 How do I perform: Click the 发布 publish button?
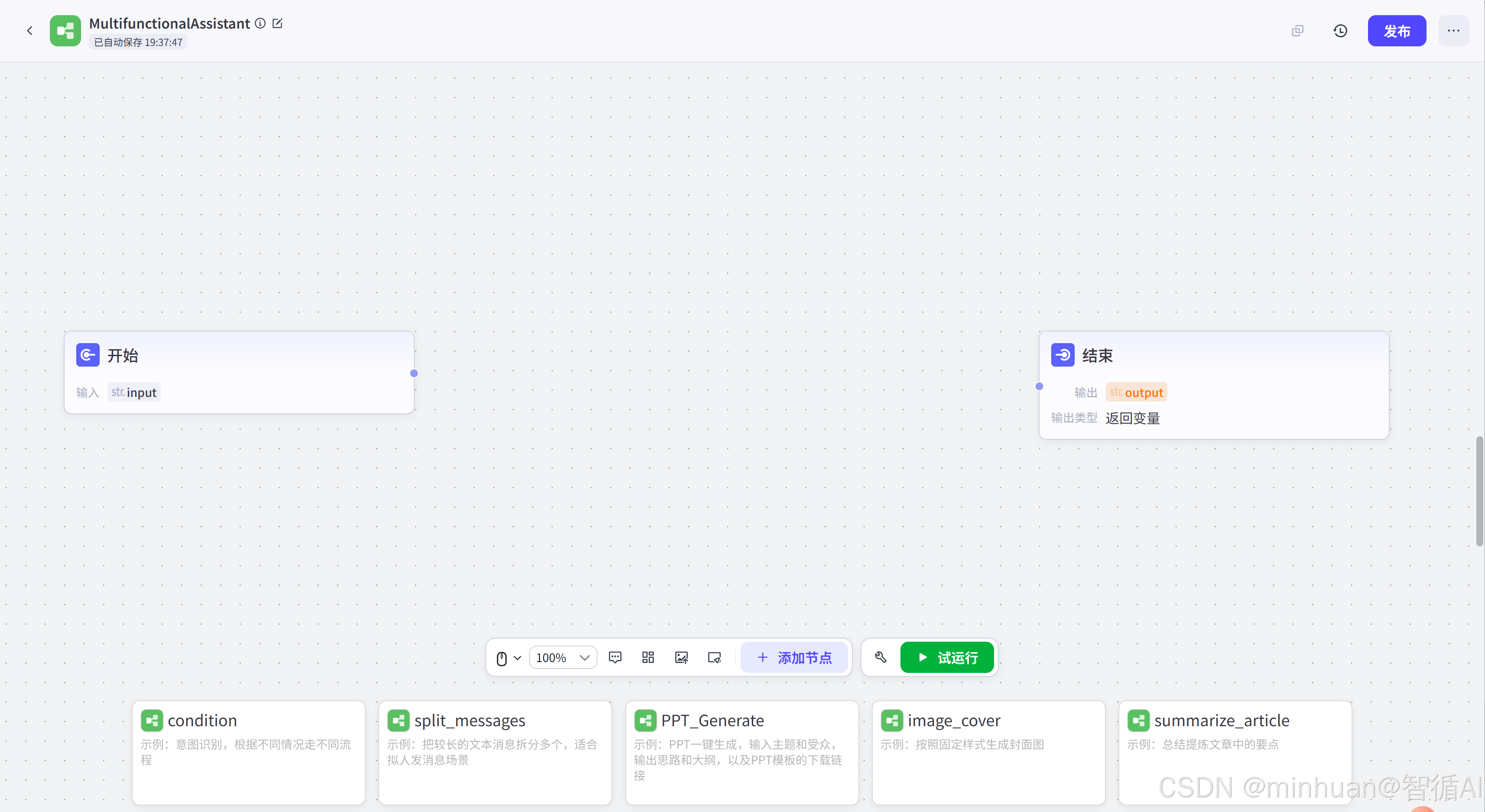click(x=1396, y=30)
